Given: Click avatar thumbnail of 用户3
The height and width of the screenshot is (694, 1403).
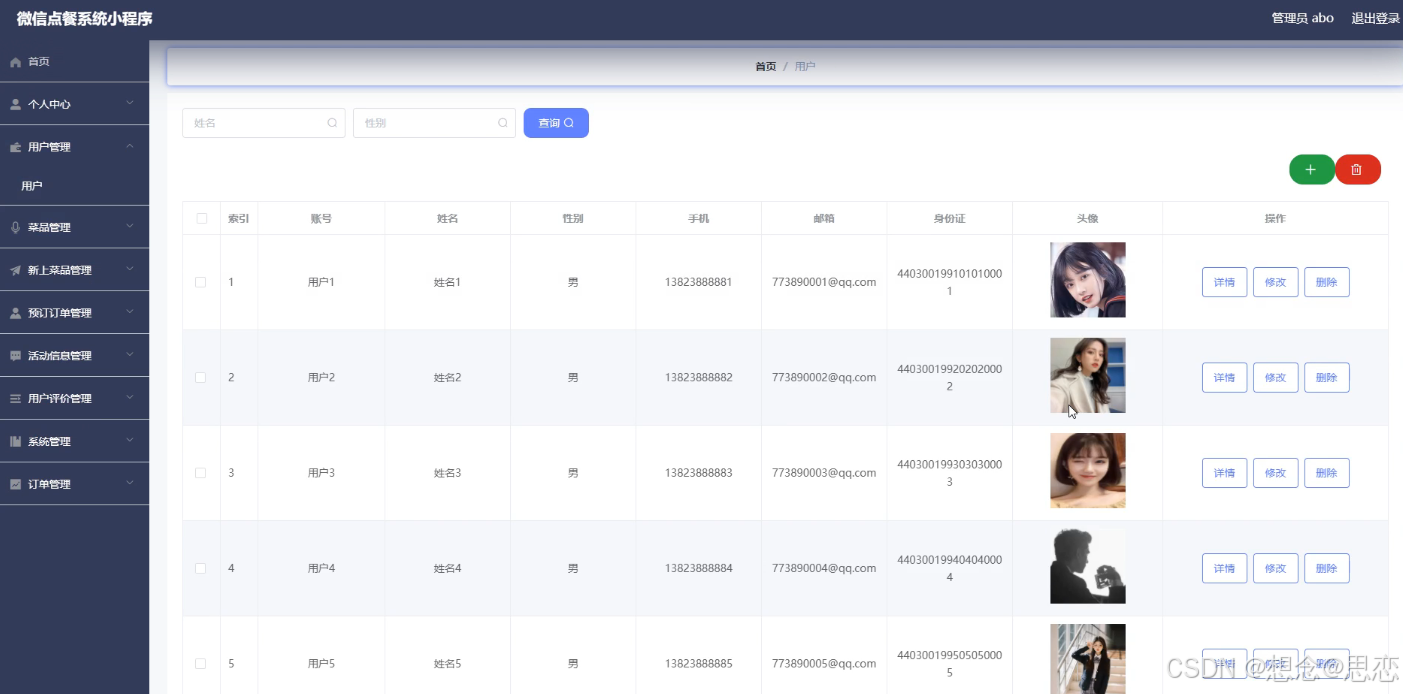Looking at the screenshot, I should point(1087,470).
